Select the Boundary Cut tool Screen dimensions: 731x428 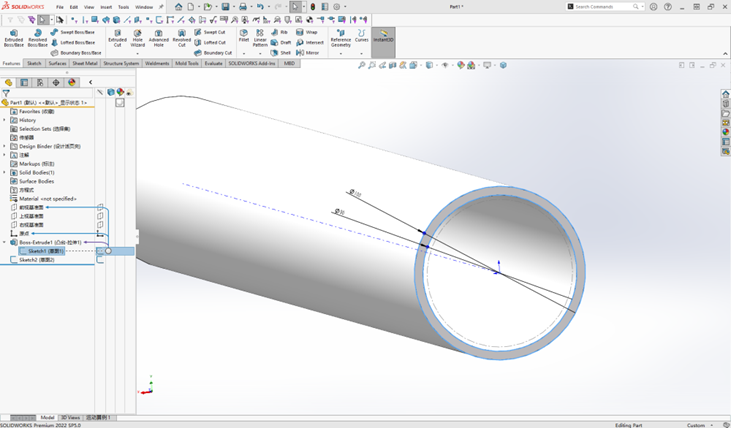pyautogui.click(x=213, y=53)
